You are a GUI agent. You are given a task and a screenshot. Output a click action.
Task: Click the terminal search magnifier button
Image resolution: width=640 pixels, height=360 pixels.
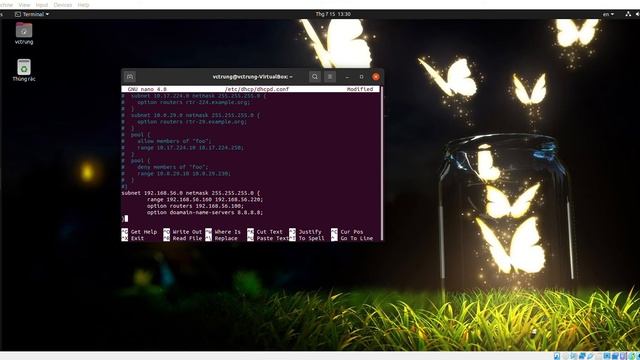[315, 77]
